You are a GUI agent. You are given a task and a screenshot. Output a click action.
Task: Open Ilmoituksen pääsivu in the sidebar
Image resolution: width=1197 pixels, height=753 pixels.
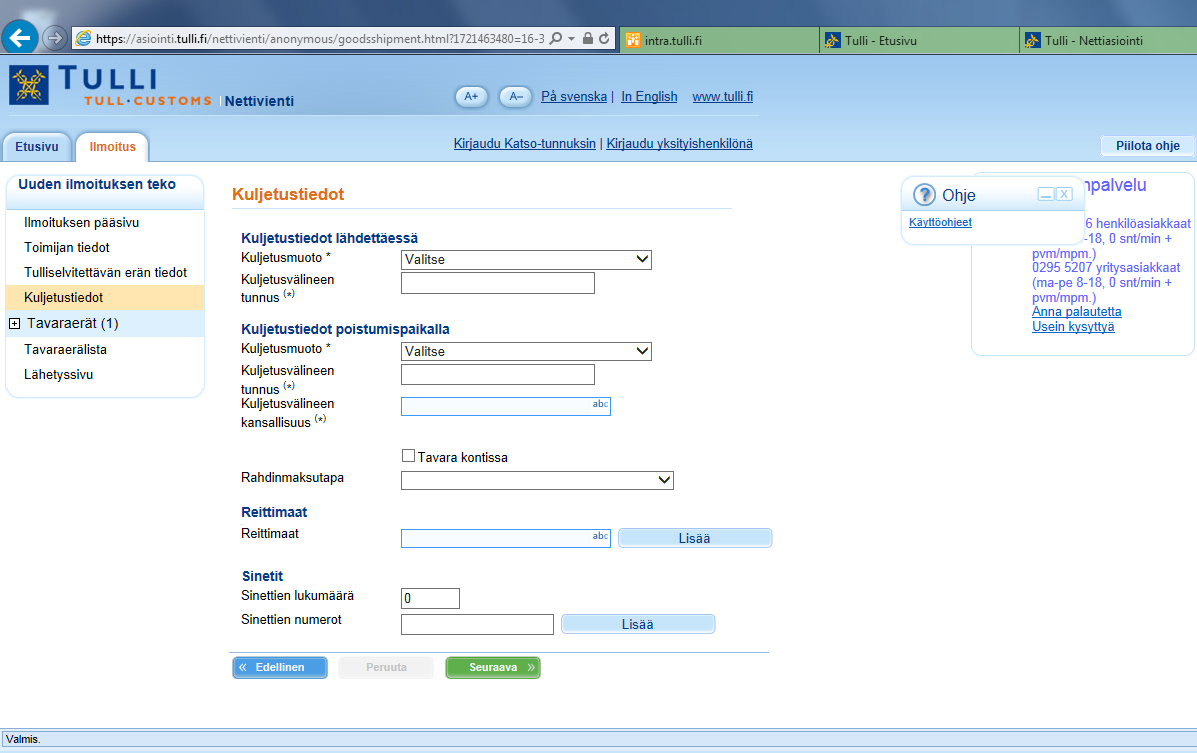click(82, 222)
